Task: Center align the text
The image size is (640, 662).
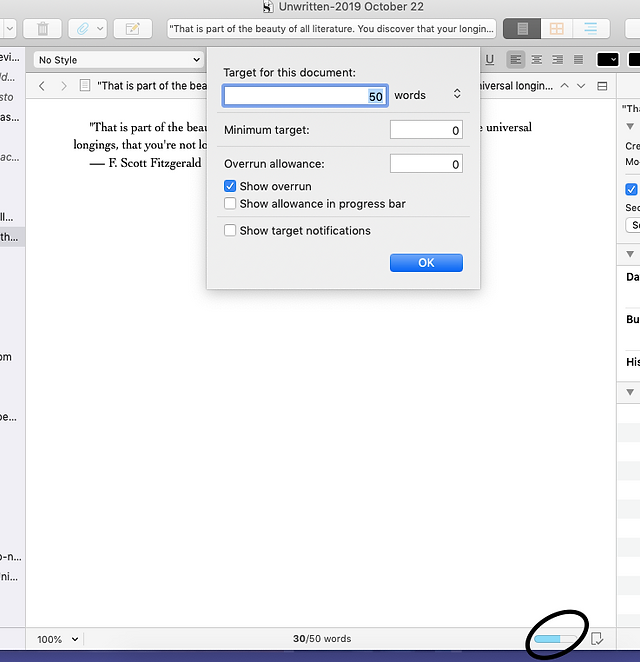Action: pyautogui.click(x=537, y=60)
